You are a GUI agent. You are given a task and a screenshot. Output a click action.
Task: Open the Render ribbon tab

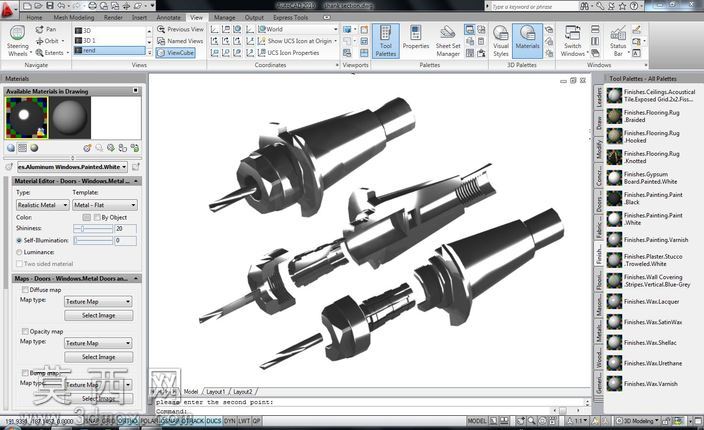(x=113, y=18)
